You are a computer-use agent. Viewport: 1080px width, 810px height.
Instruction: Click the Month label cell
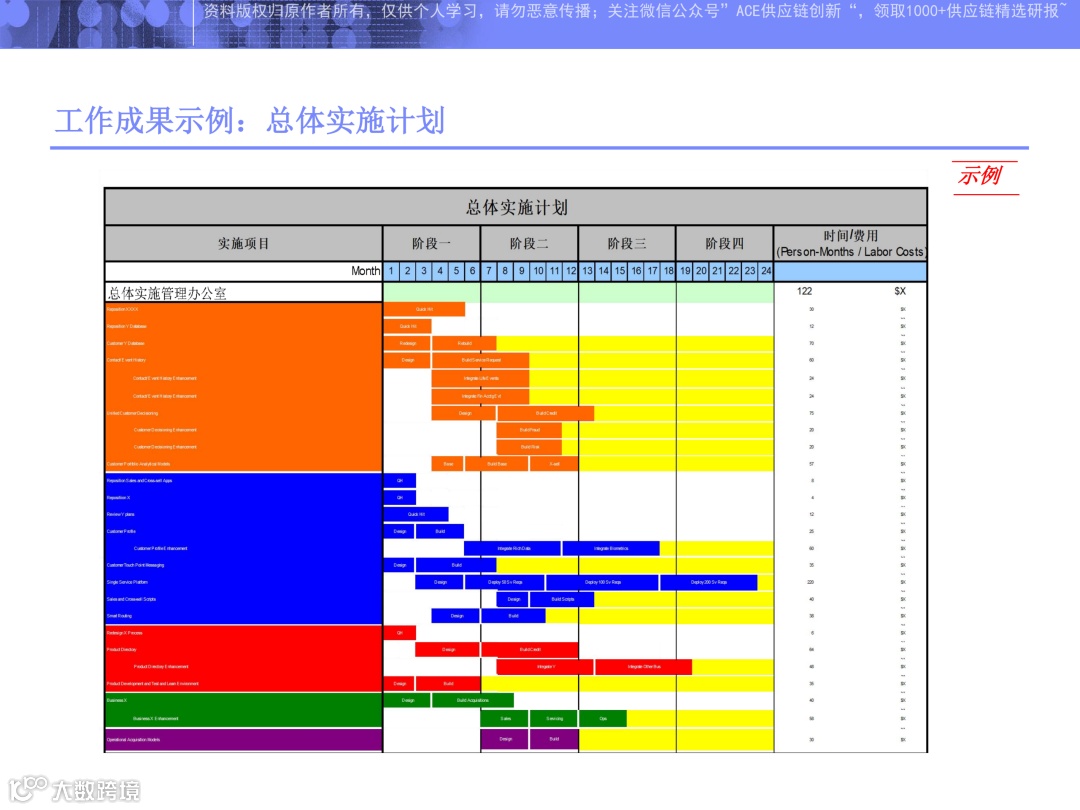(243, 271)
